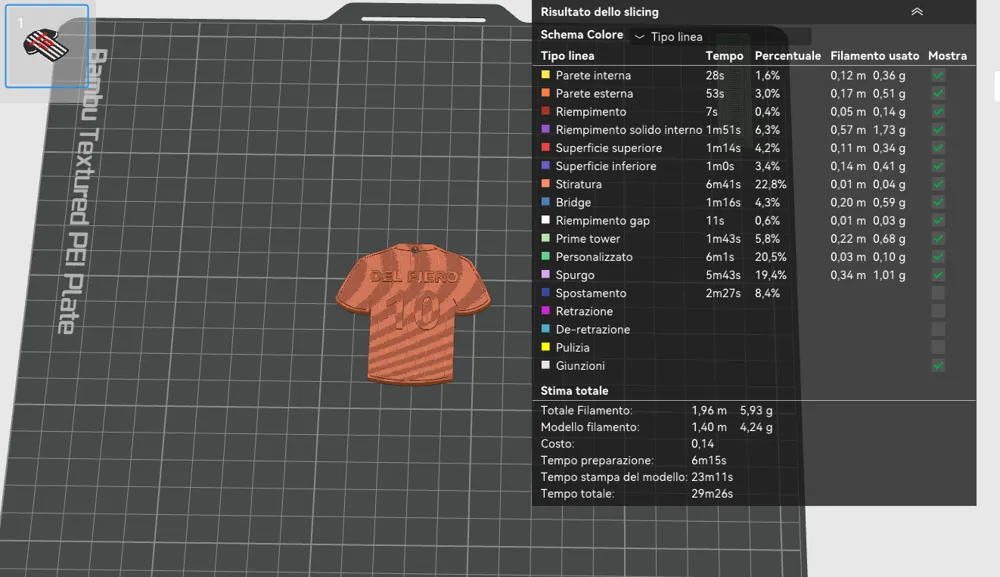Click the Pulizia yellow swatch
This screenshot has height=577, width=1000.
(545, 347)
